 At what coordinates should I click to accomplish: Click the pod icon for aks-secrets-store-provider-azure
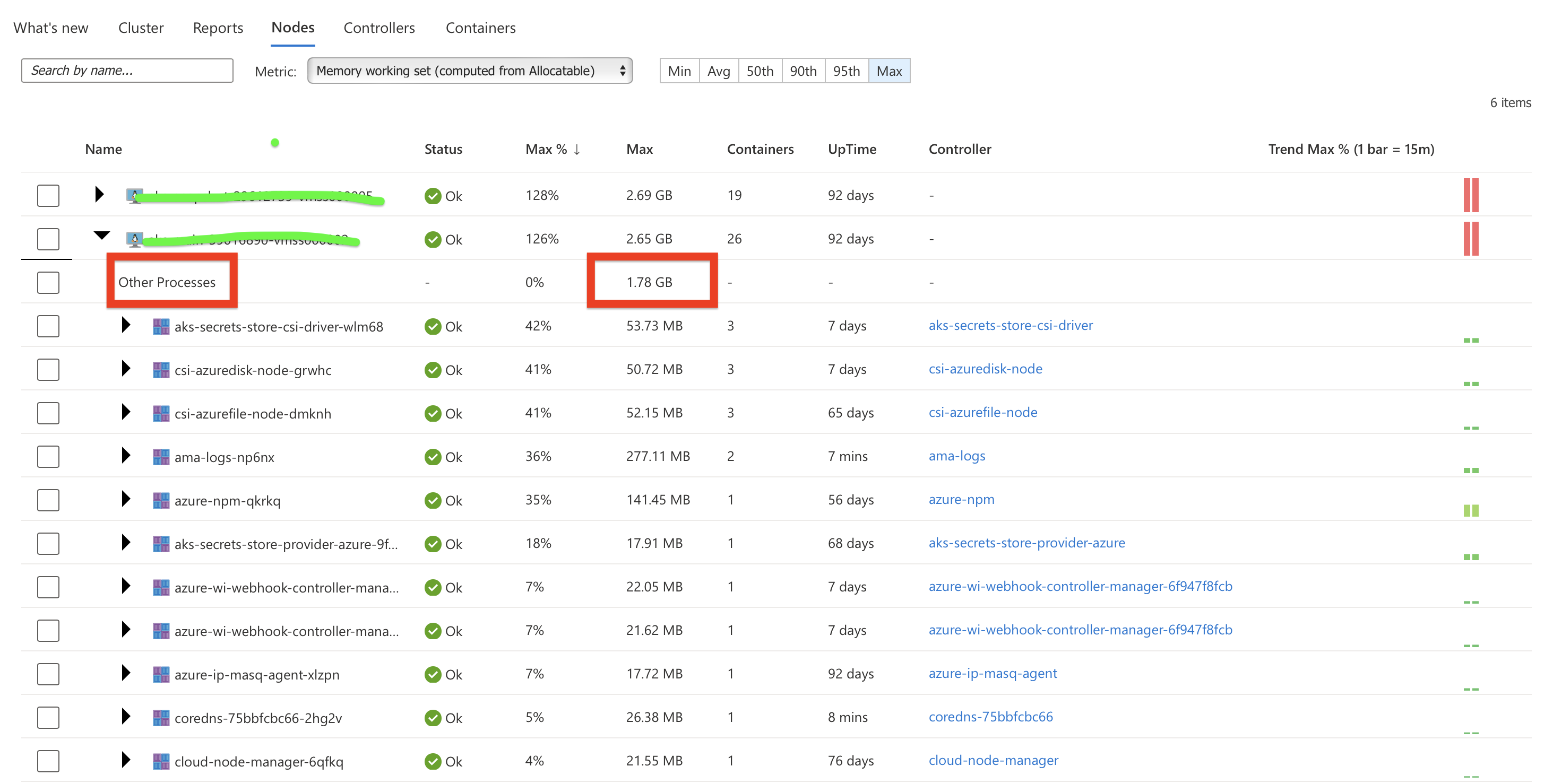(x=161, y=544)
